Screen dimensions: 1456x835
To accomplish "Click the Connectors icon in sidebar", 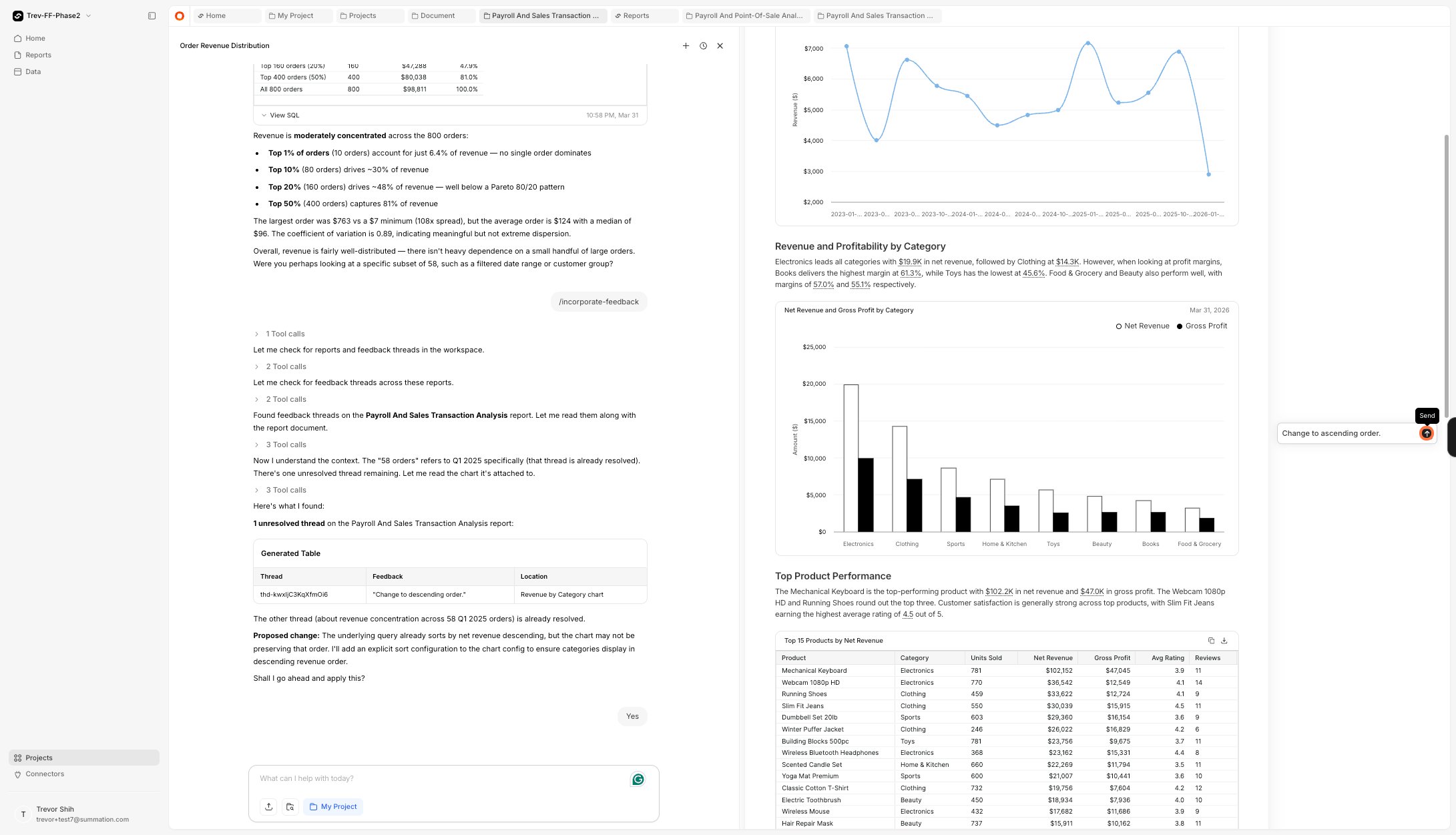I will coord(17,774).
